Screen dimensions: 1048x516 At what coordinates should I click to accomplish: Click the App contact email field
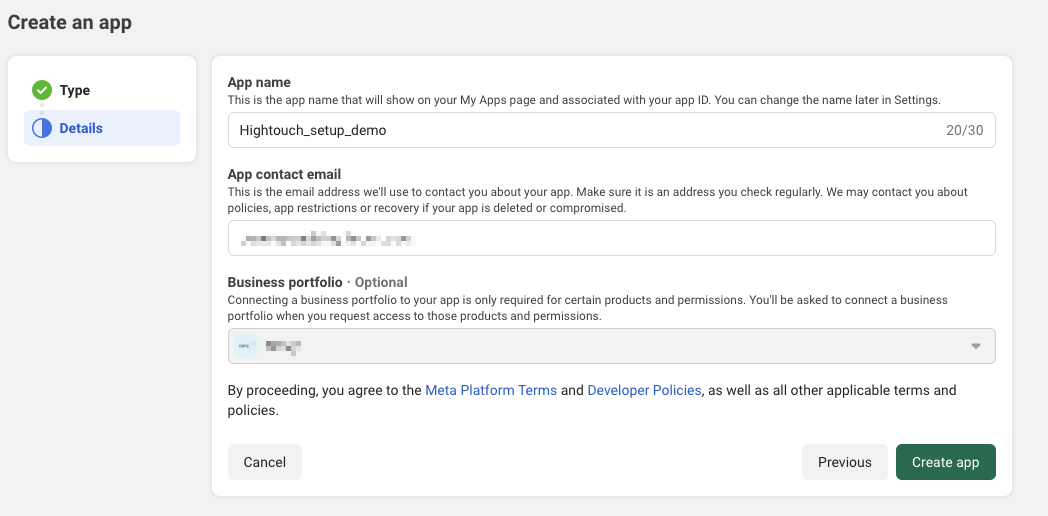[612, 238]
